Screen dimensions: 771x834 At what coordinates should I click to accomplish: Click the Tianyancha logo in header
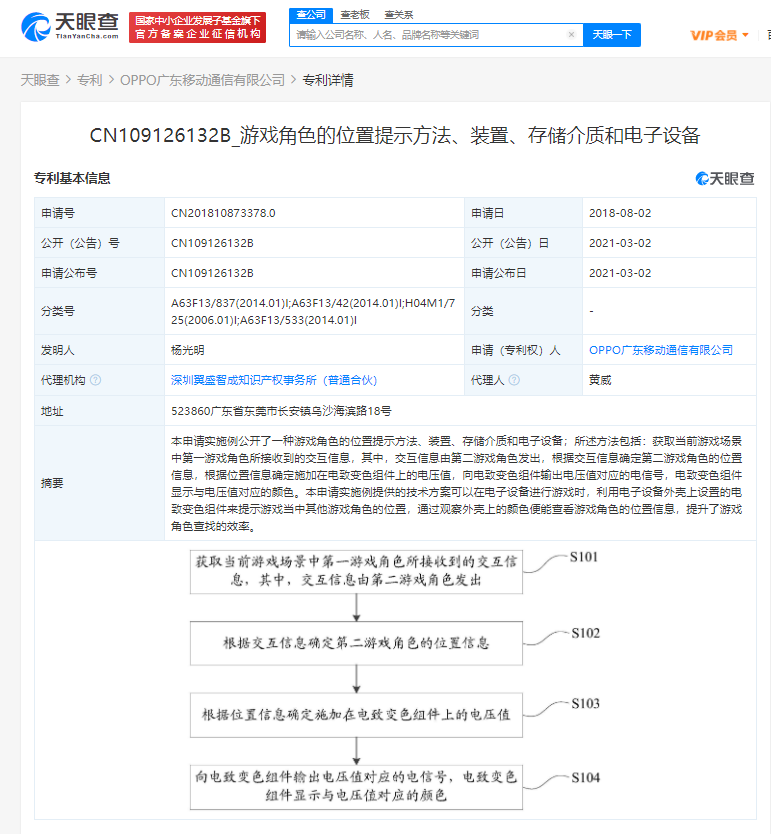[70, 27]
